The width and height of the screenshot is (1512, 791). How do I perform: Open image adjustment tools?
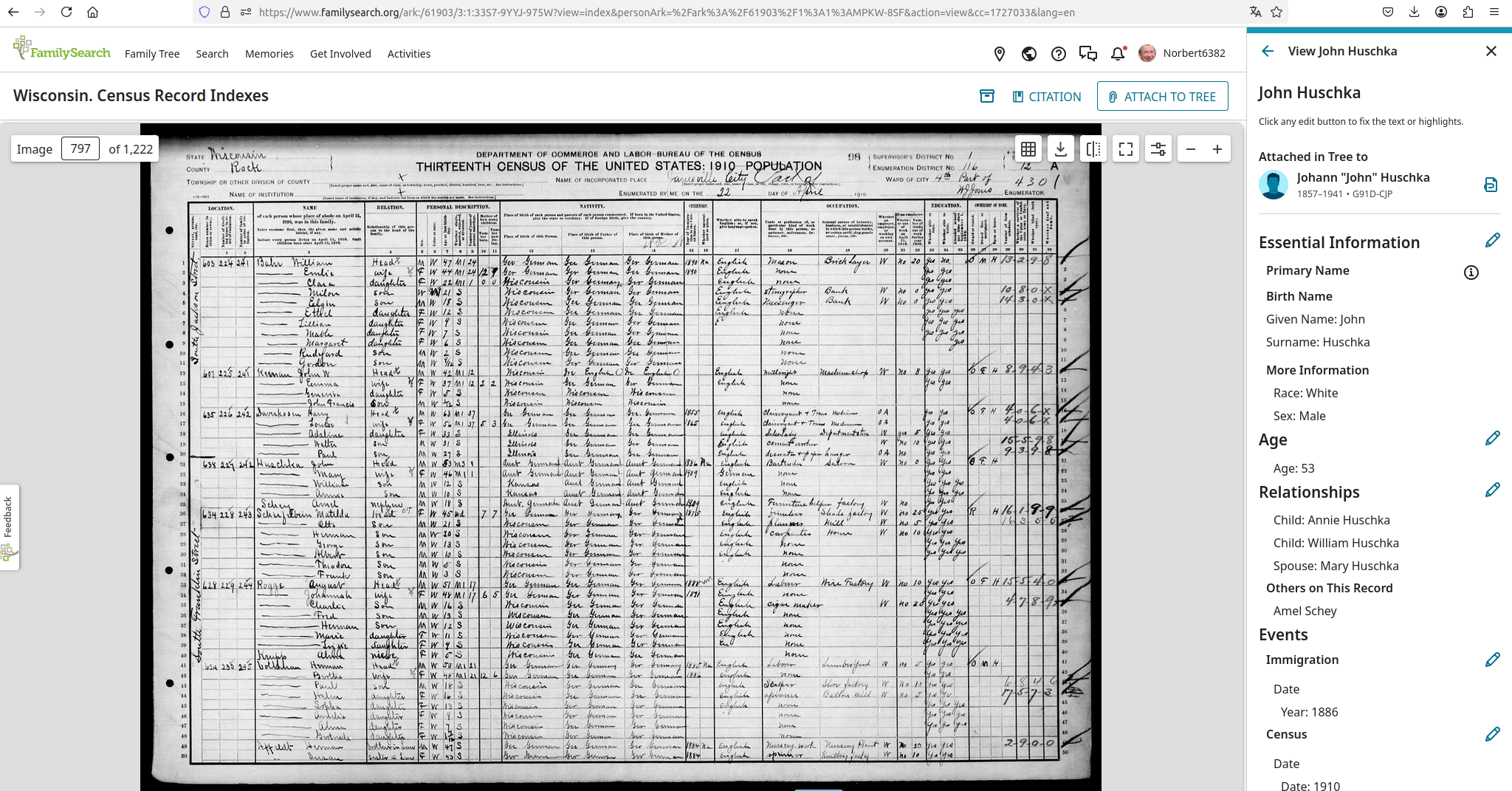(1158, 149)
